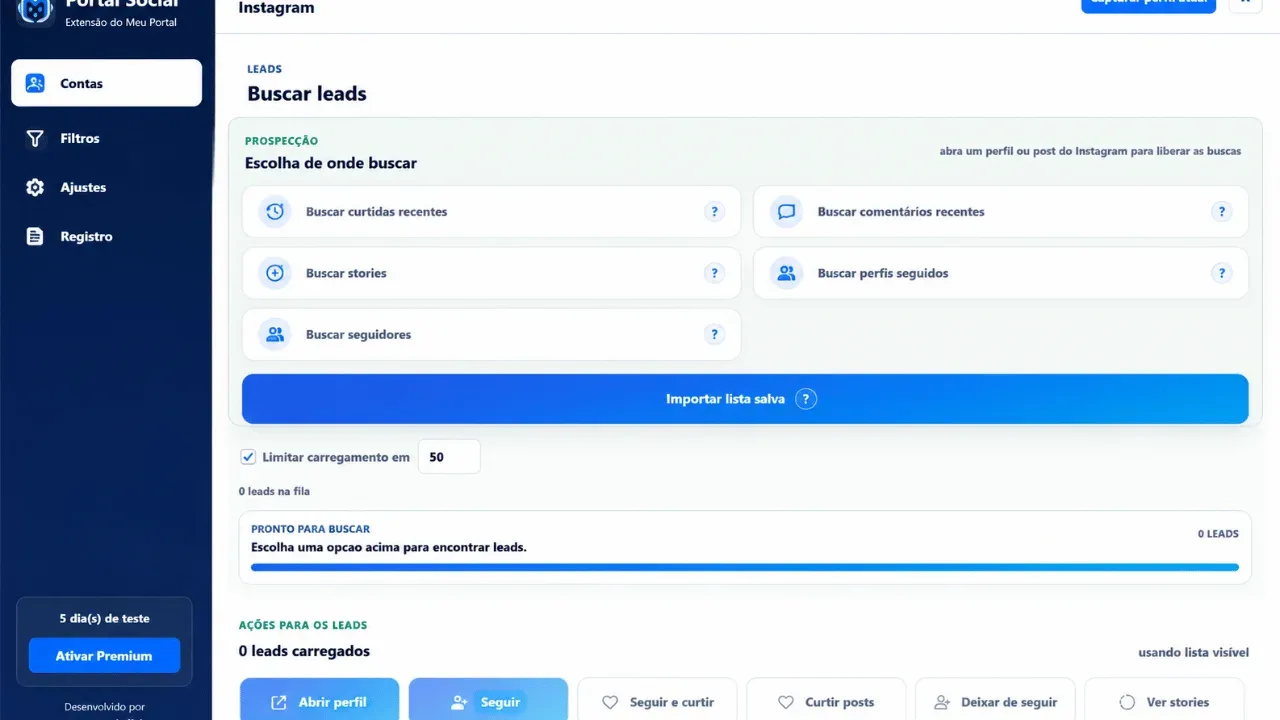Click the "Buscar leads" heading

(x=307, y=94)
